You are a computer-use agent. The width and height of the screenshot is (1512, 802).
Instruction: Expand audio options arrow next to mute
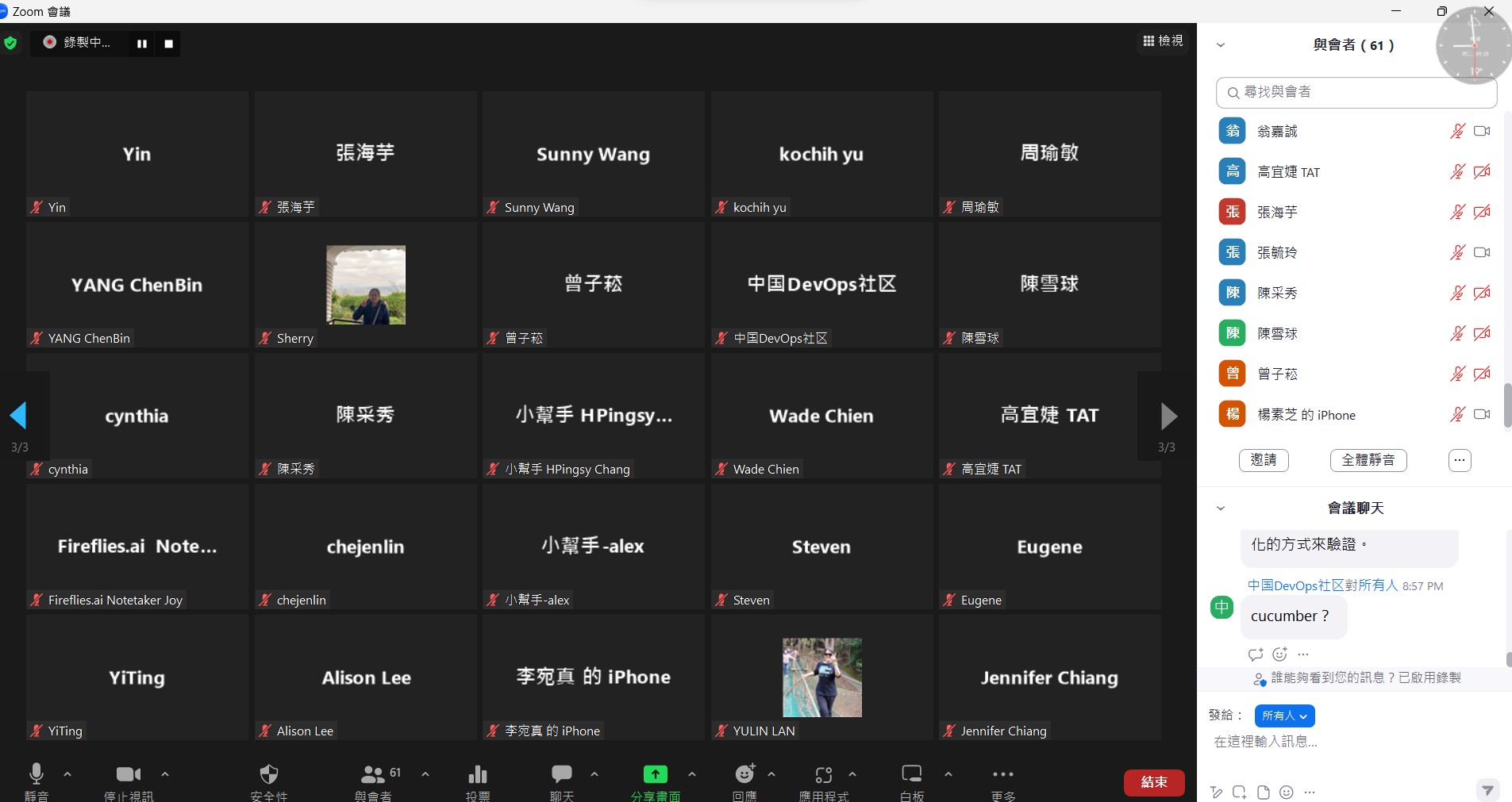(x=67, y=773)
